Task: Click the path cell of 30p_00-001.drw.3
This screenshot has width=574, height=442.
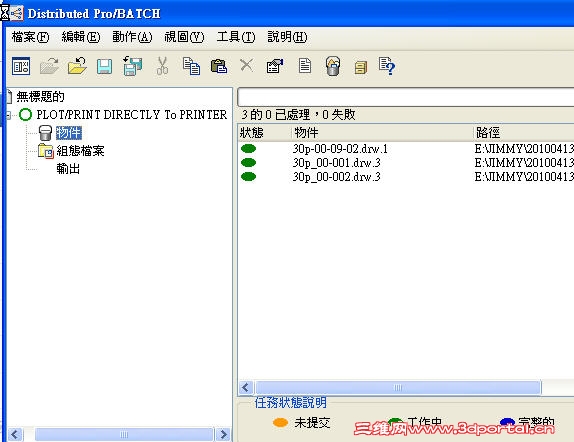Action: pyautogui.click(x=524, y=163)
